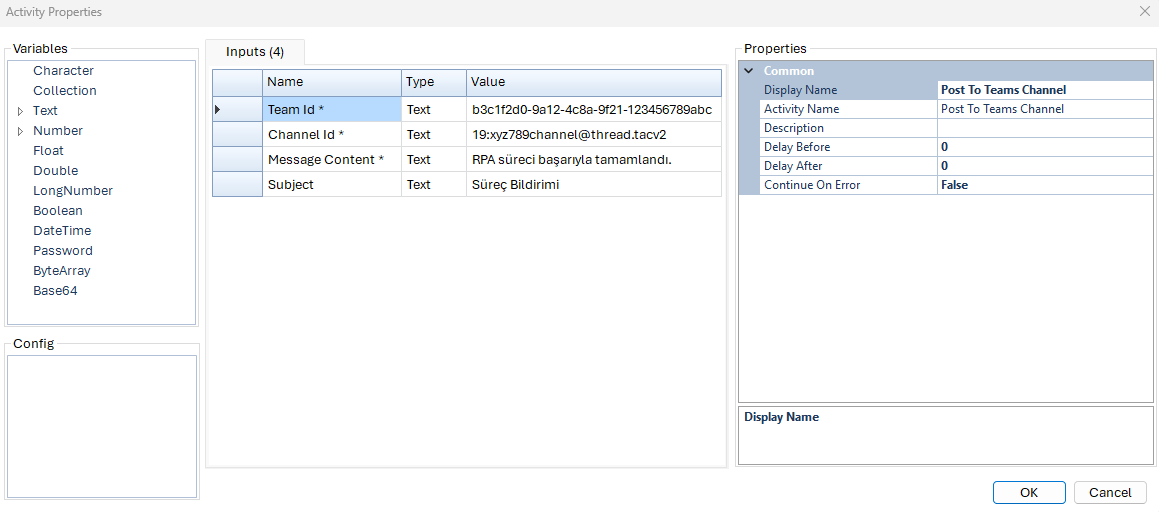Image resolution: width=1159 pixels, height=512 pixels.
Task: Edit the Subject value field
Action: click(592, 185)
